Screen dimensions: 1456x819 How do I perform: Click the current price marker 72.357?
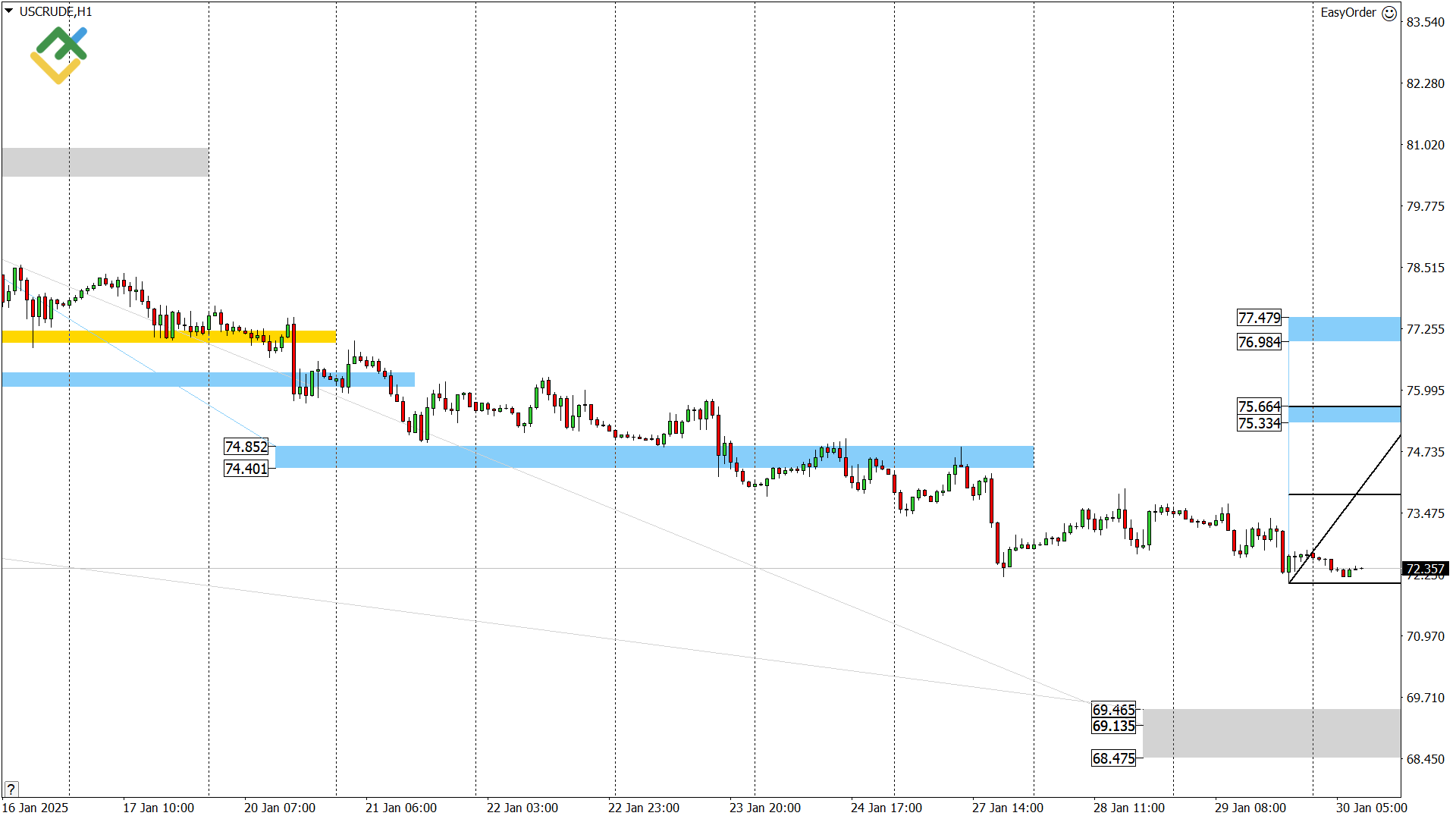click(x=1425, y=569)
